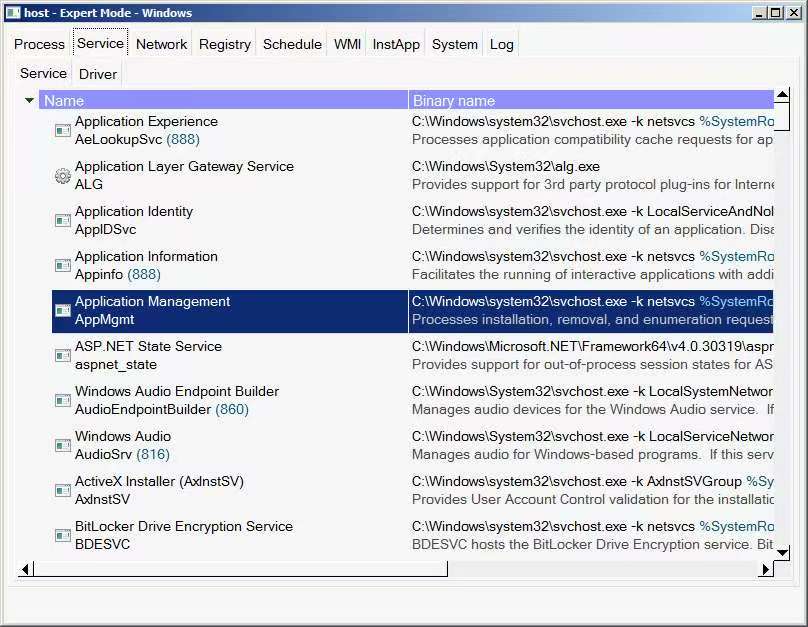The width and height of the screenshot is (808, 627).
Task: Click the BitLocker Drive Encryption service icon
Action: pyautogui.click(x=62, y=536)
